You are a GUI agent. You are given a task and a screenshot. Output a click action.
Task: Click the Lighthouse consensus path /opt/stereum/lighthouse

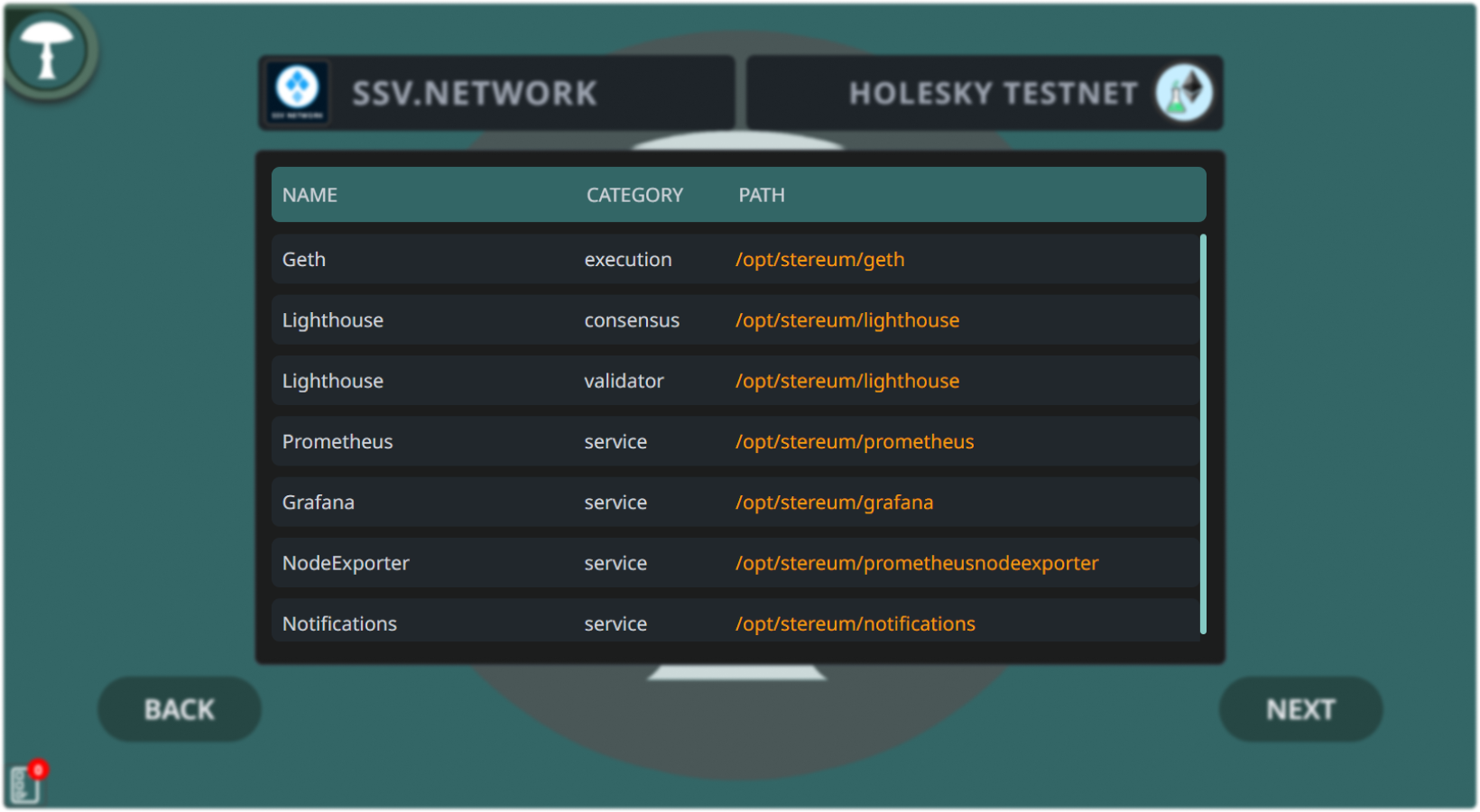tap(847, 320)
